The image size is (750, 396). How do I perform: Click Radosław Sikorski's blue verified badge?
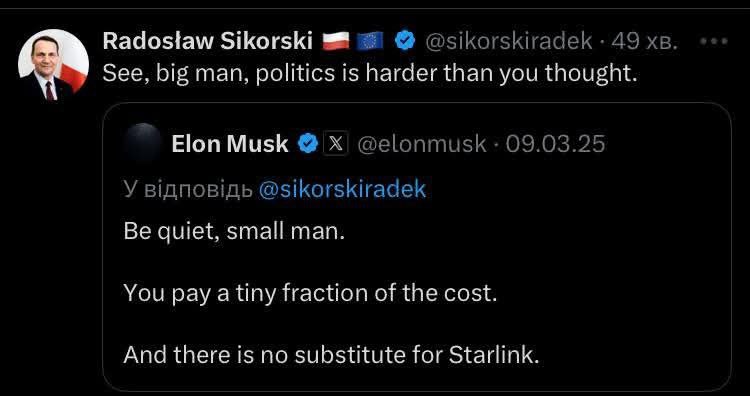405,42
